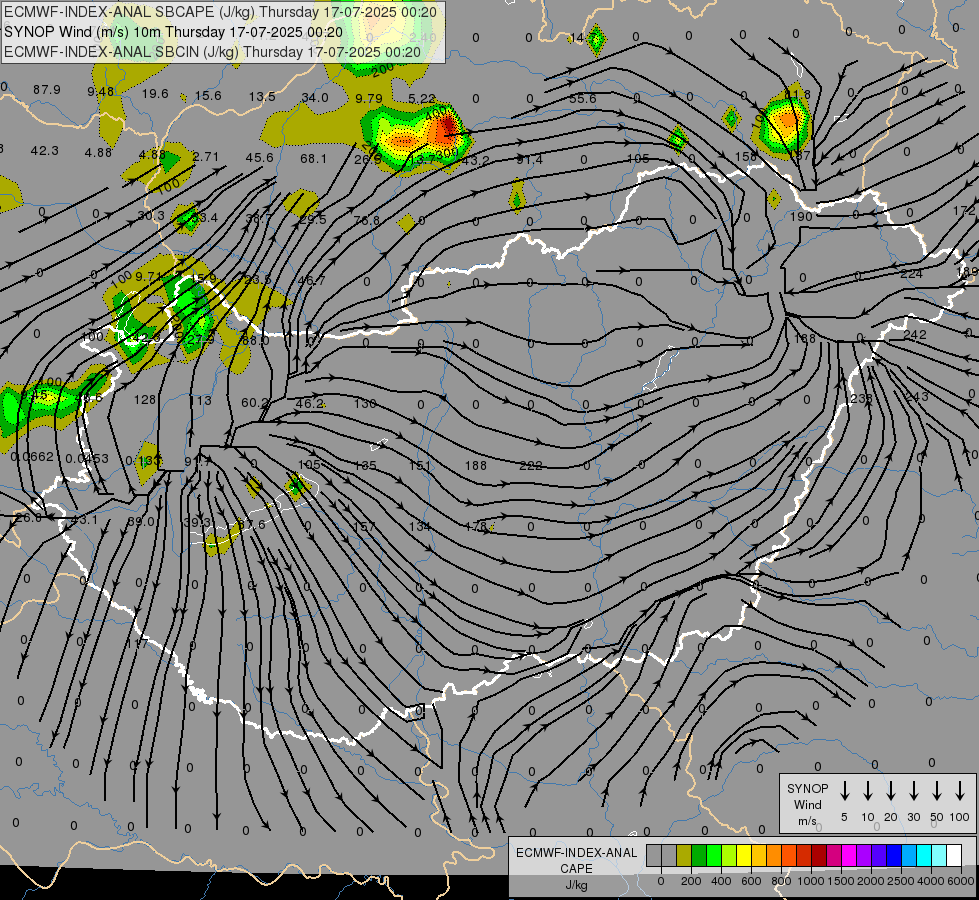Viewport: 979px width, 900px height.
Task: Click the 89.0 value on the map
Action: (x=140, y=522)
